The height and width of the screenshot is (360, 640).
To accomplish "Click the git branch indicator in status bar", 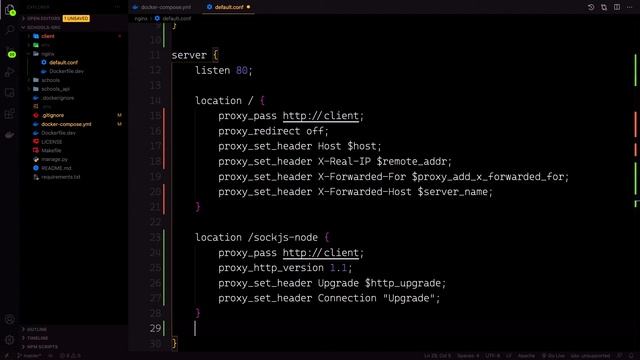I will (x=29, y=356).
